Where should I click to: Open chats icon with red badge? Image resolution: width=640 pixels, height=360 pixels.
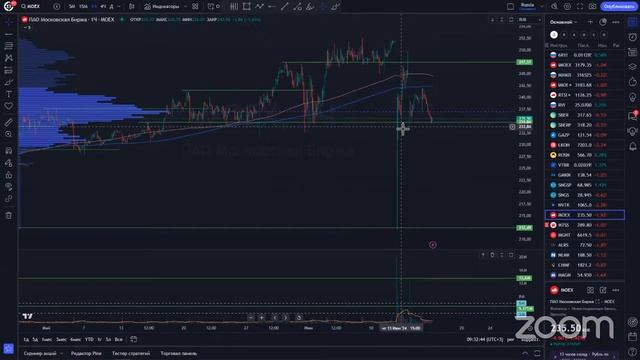633,116
